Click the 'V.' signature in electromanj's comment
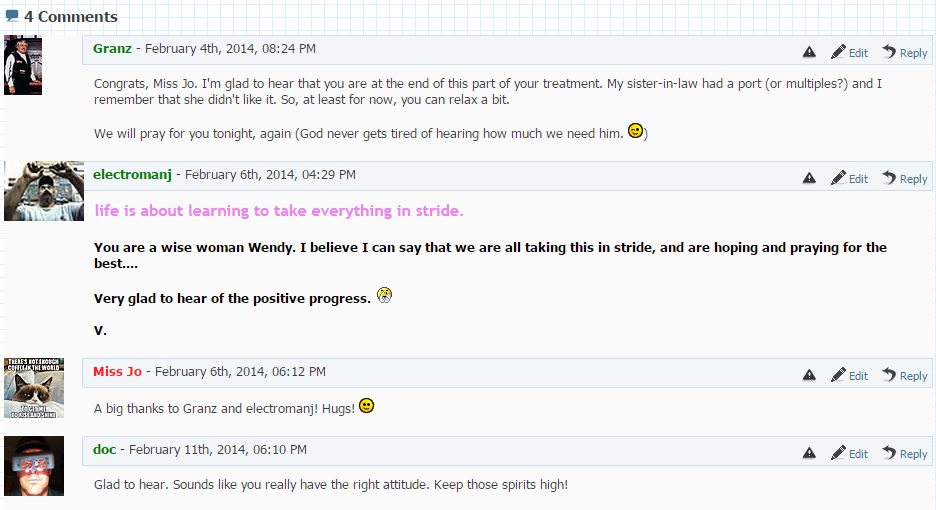 [100, 330]
